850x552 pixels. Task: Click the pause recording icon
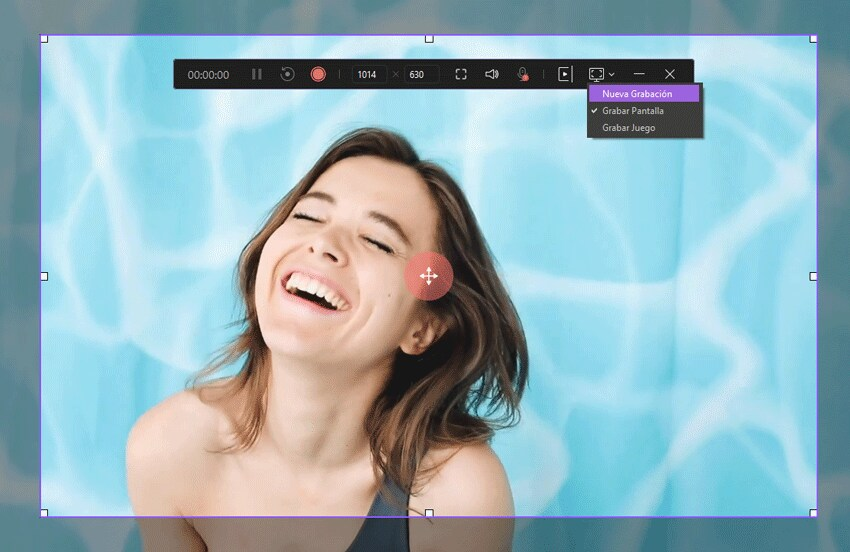[257, 74]
